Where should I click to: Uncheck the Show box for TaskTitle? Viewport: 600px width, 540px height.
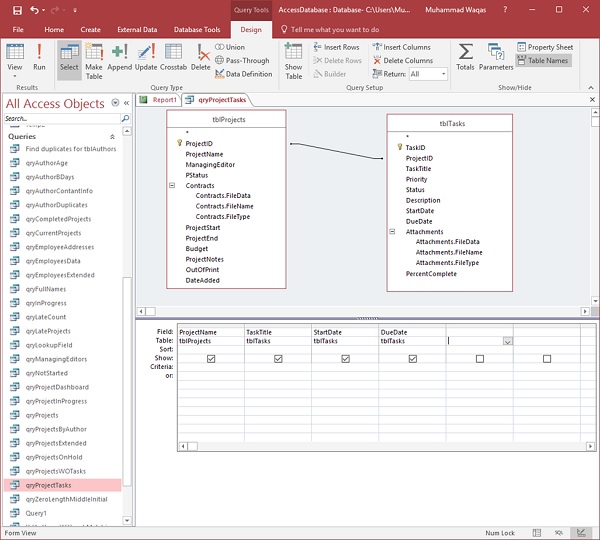click(x=278, y=358)
